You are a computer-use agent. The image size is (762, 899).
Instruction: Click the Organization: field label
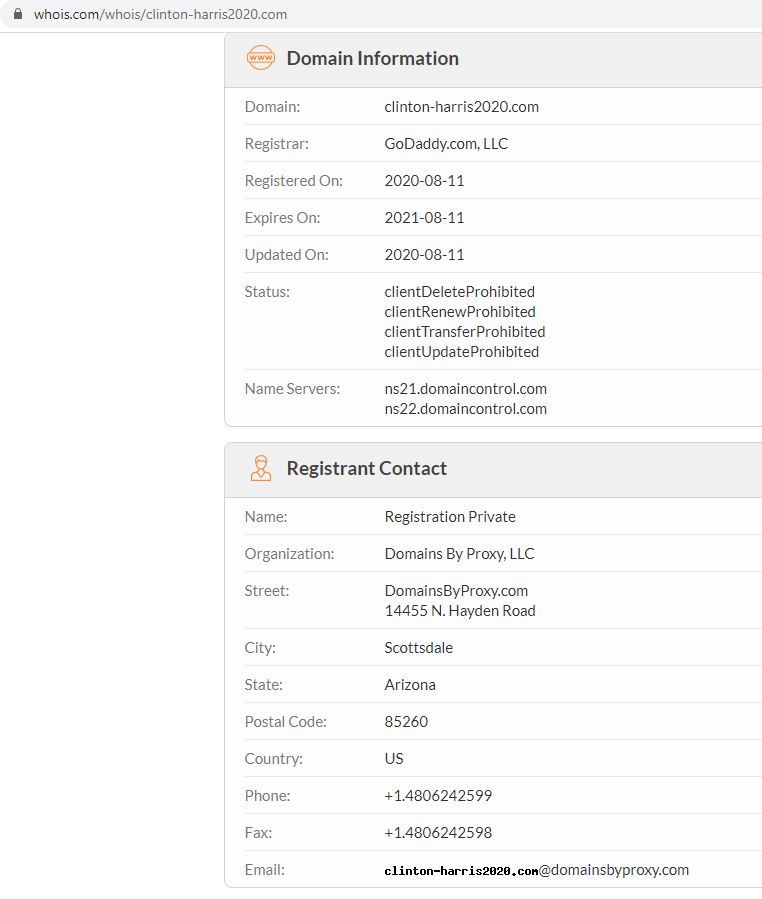289,554
